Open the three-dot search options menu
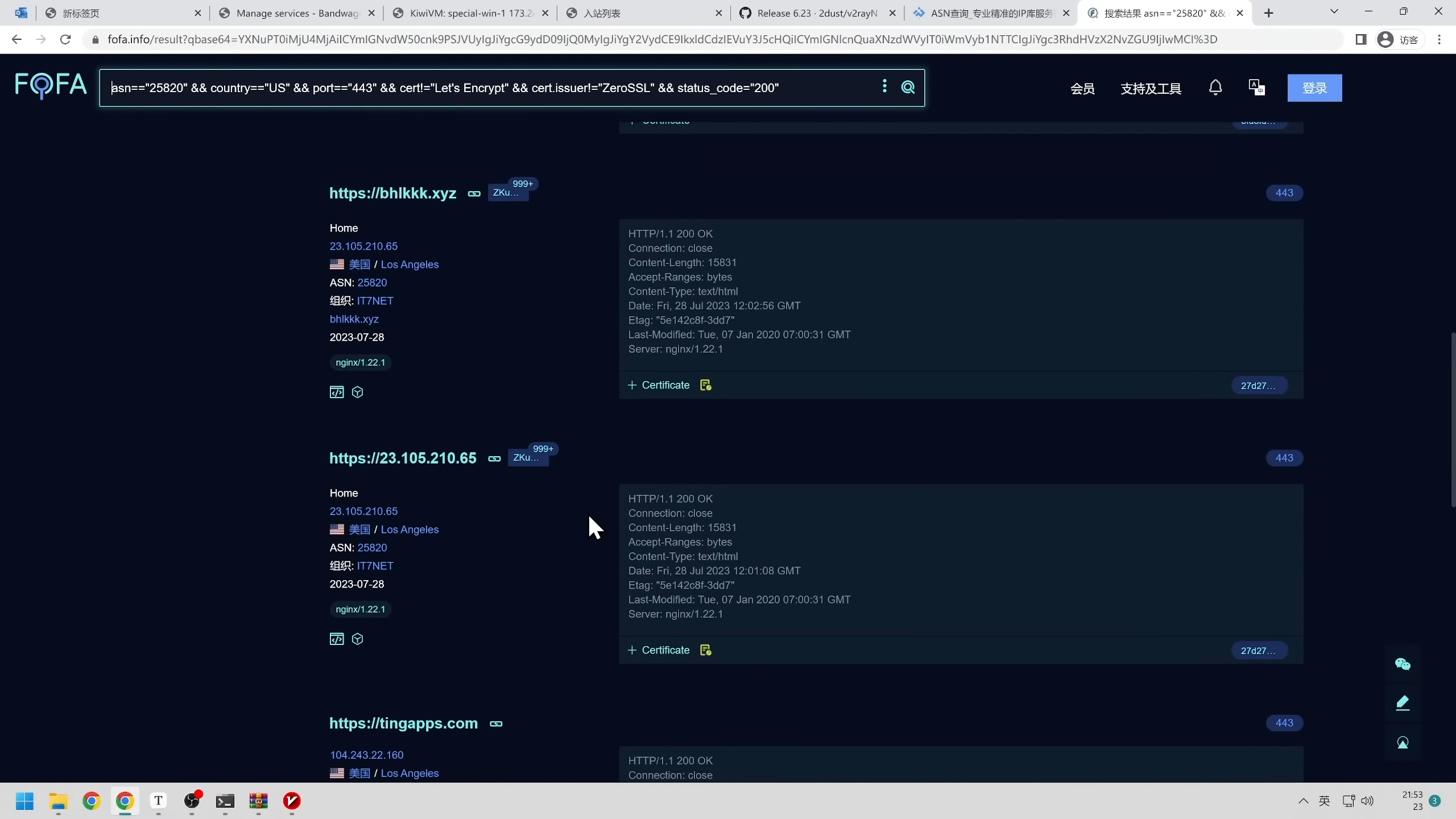1456x819 pixels. pos(884,86)
